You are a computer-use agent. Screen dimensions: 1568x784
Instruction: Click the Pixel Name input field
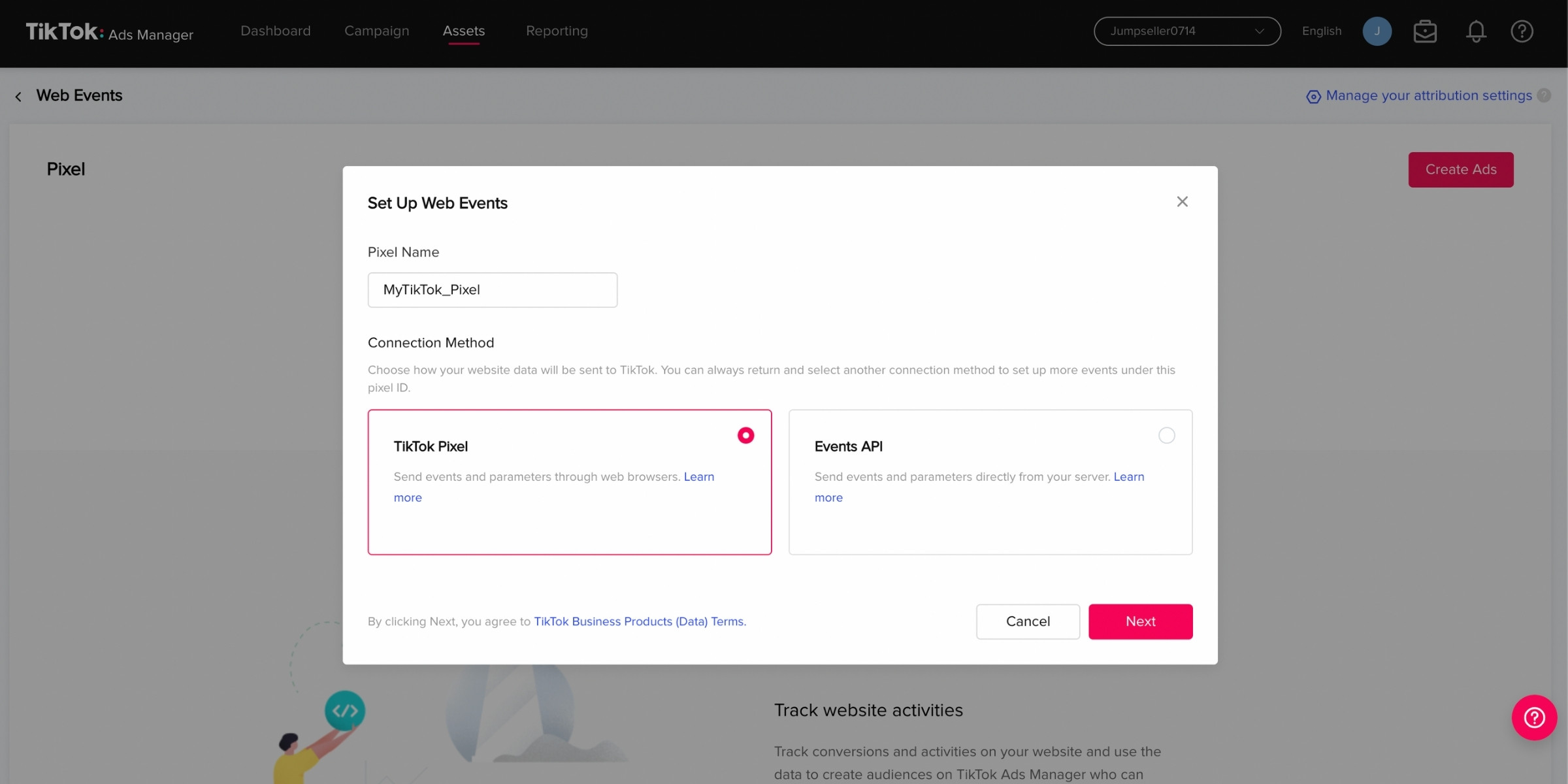coord(492,290)
